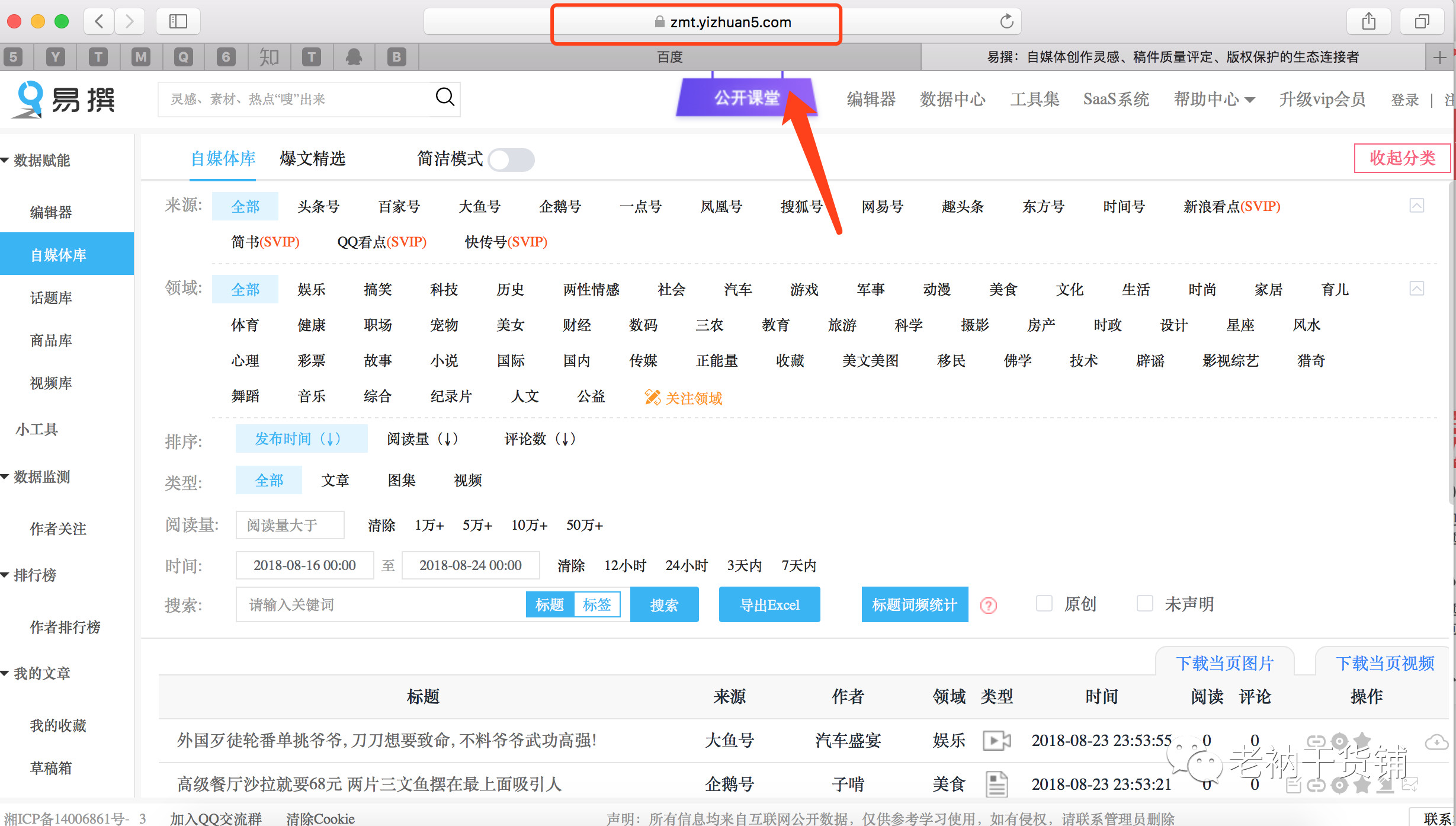Screen dimensions: 1456x826
Task: Click the red question mark help icon
Action: tap(989, 605)
